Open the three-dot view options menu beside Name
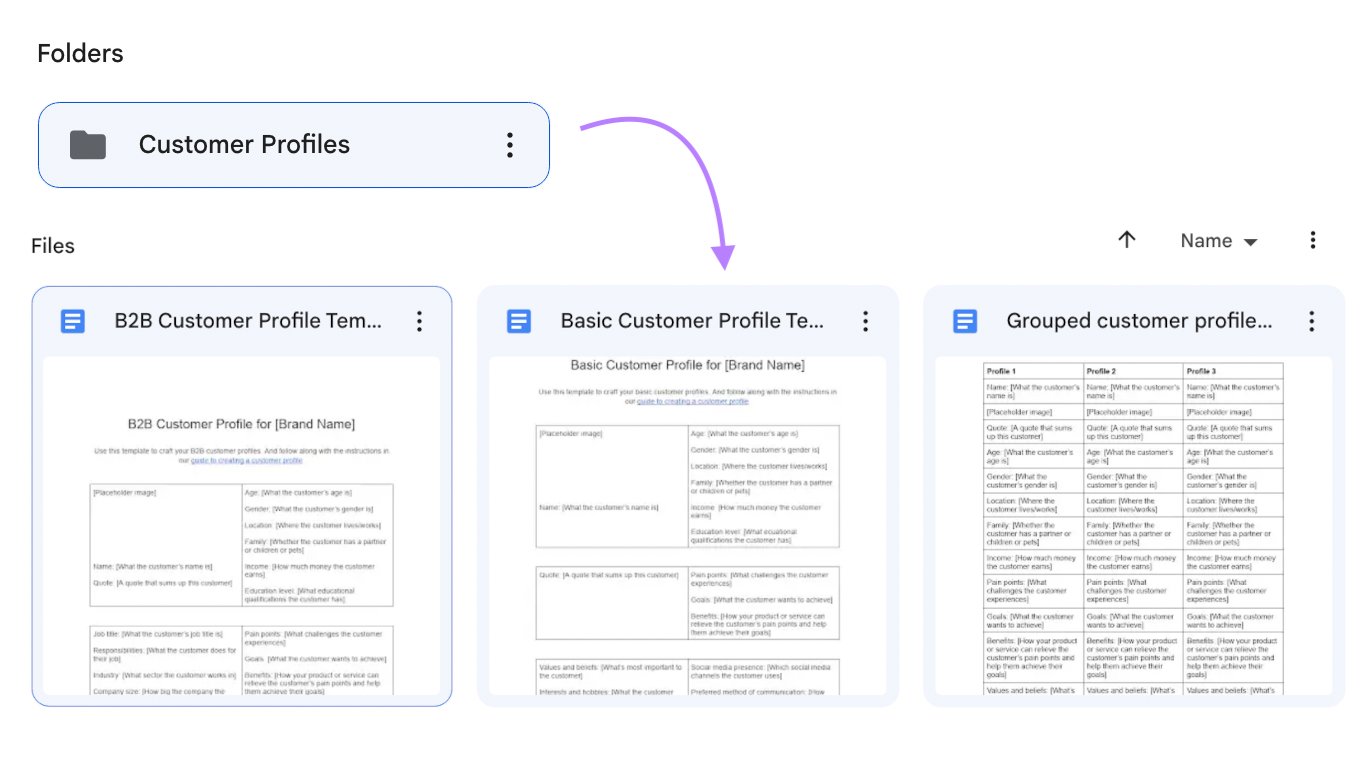 [x=1312, y=240]
